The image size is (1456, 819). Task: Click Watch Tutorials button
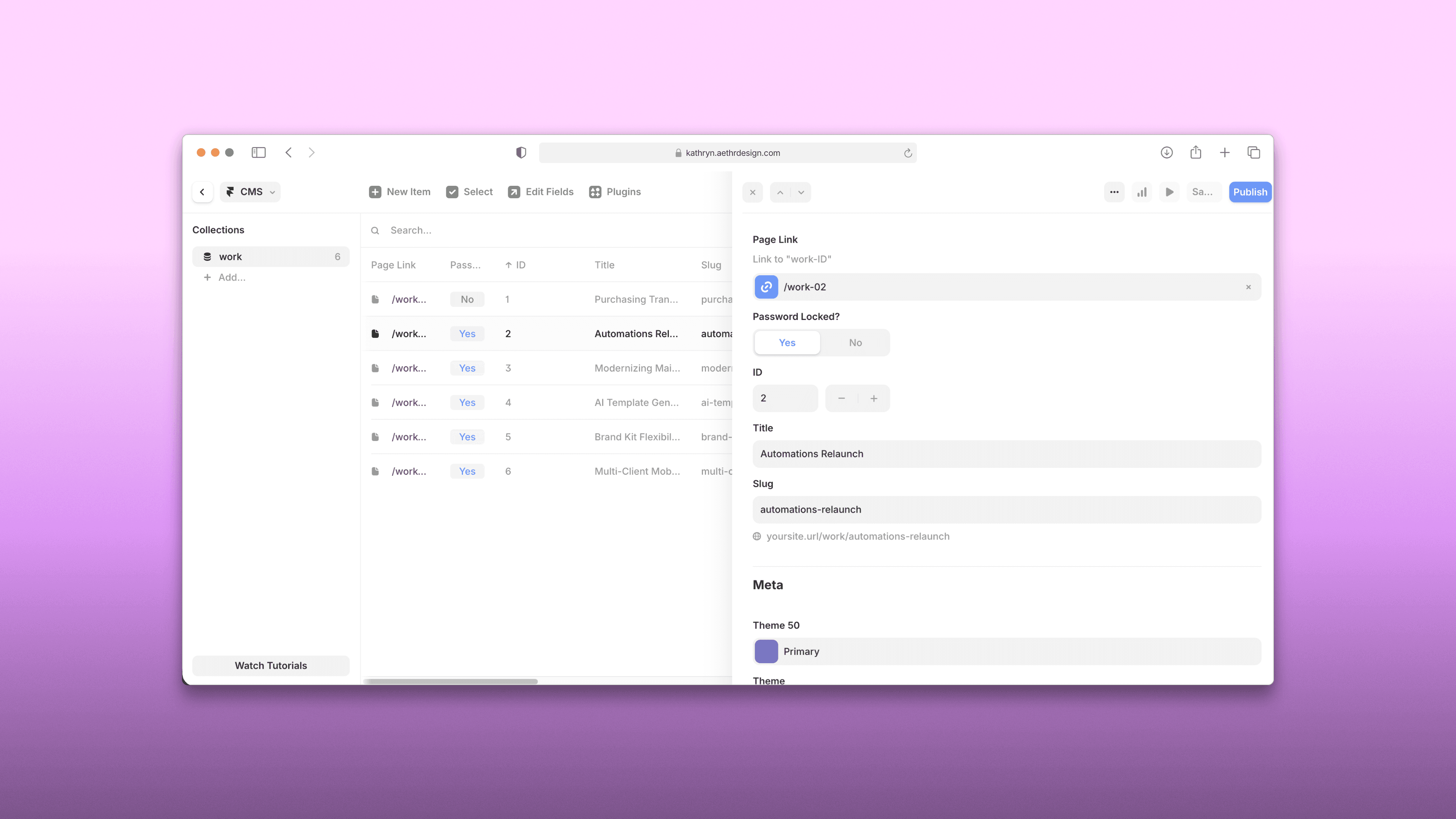point(271,665)
